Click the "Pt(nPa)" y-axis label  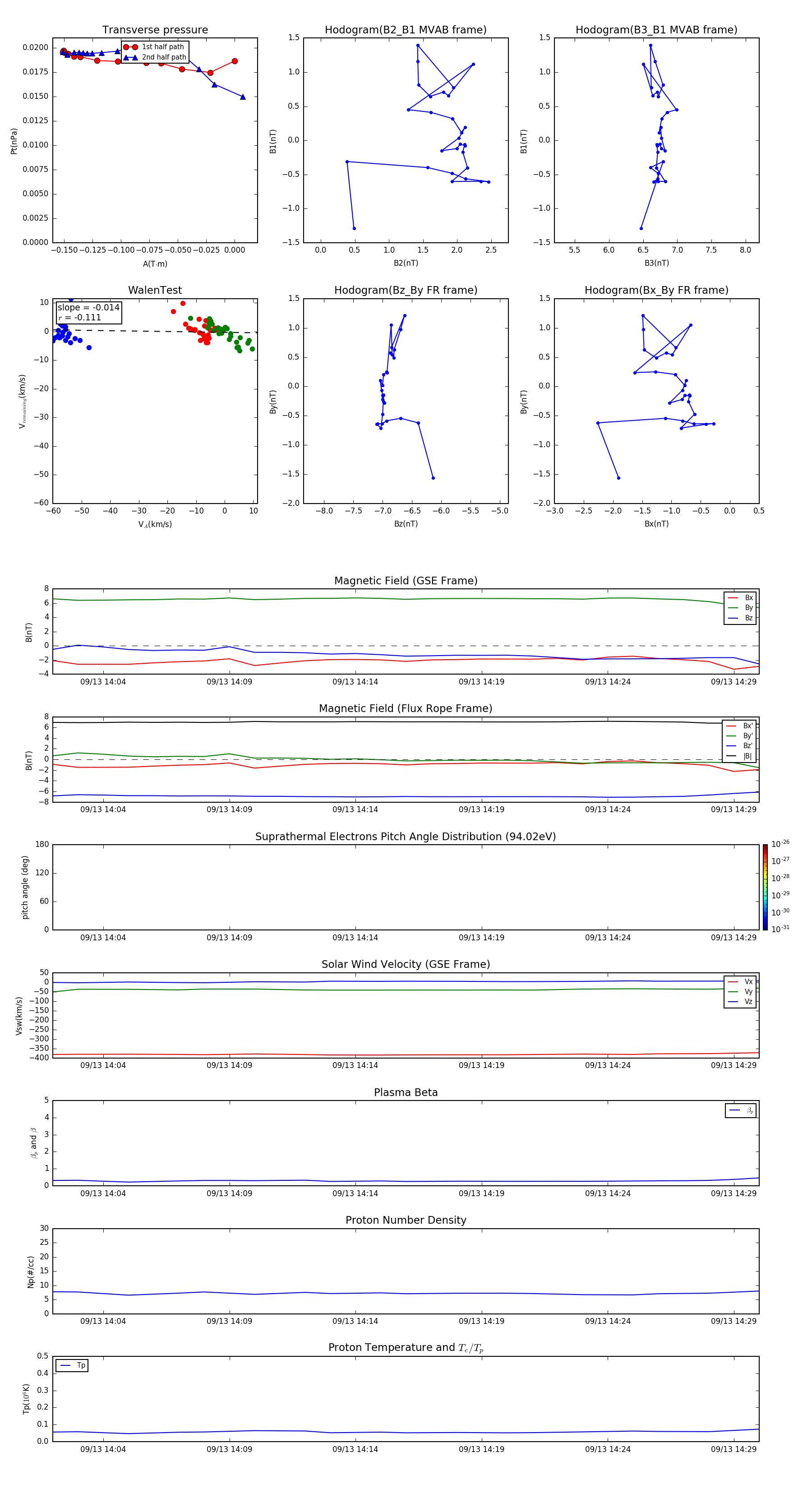click(14, 141)
